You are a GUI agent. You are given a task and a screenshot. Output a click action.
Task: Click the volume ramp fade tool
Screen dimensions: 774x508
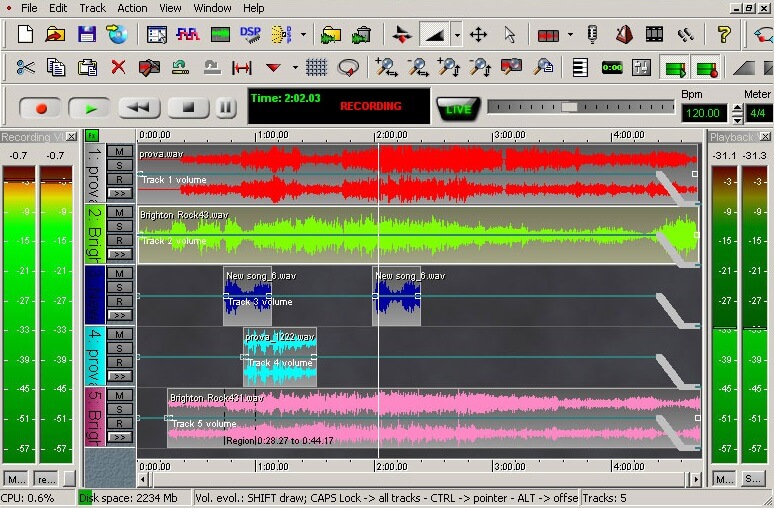pos(435,35)
